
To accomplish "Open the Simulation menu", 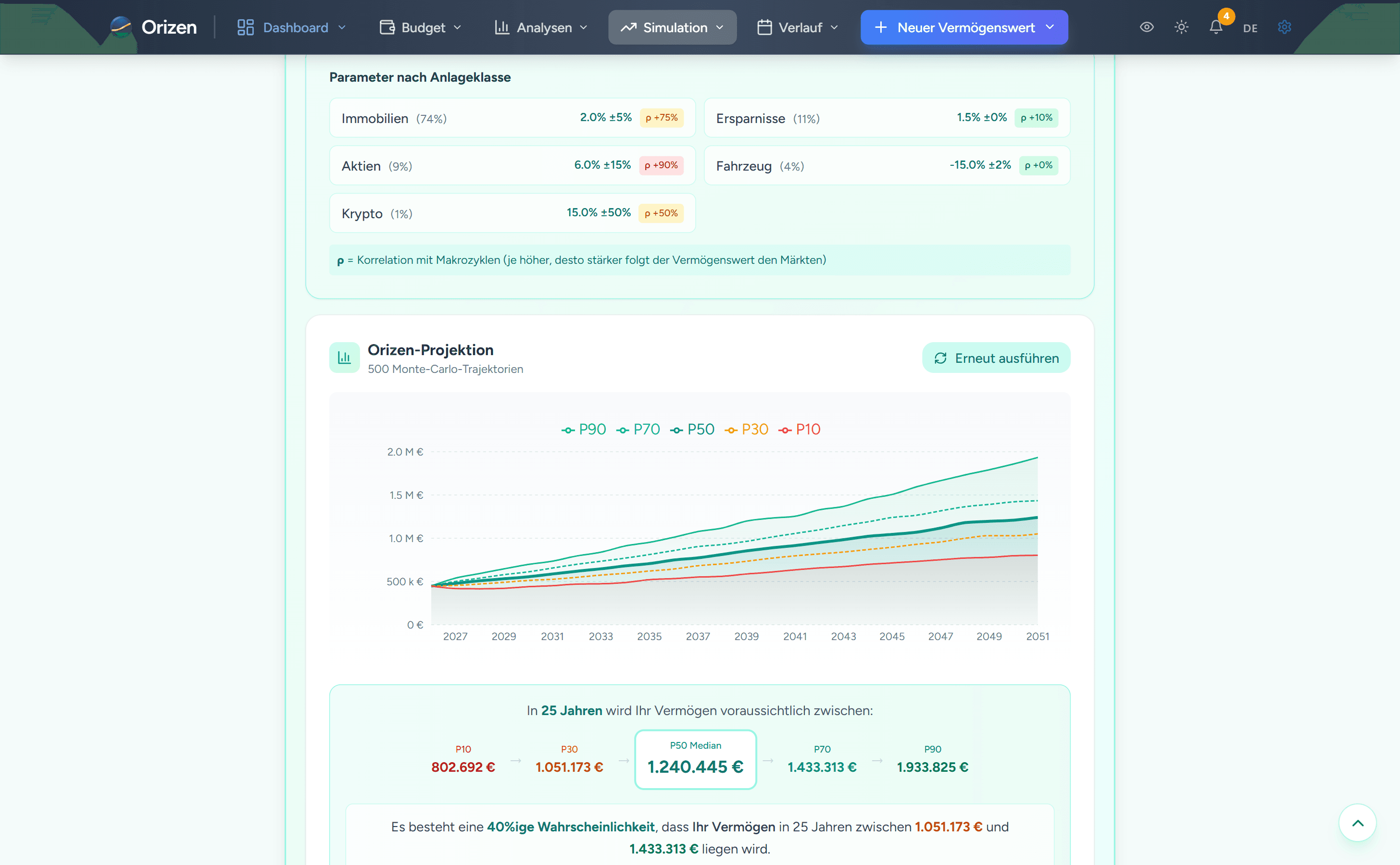I will [x=672, y=27].
